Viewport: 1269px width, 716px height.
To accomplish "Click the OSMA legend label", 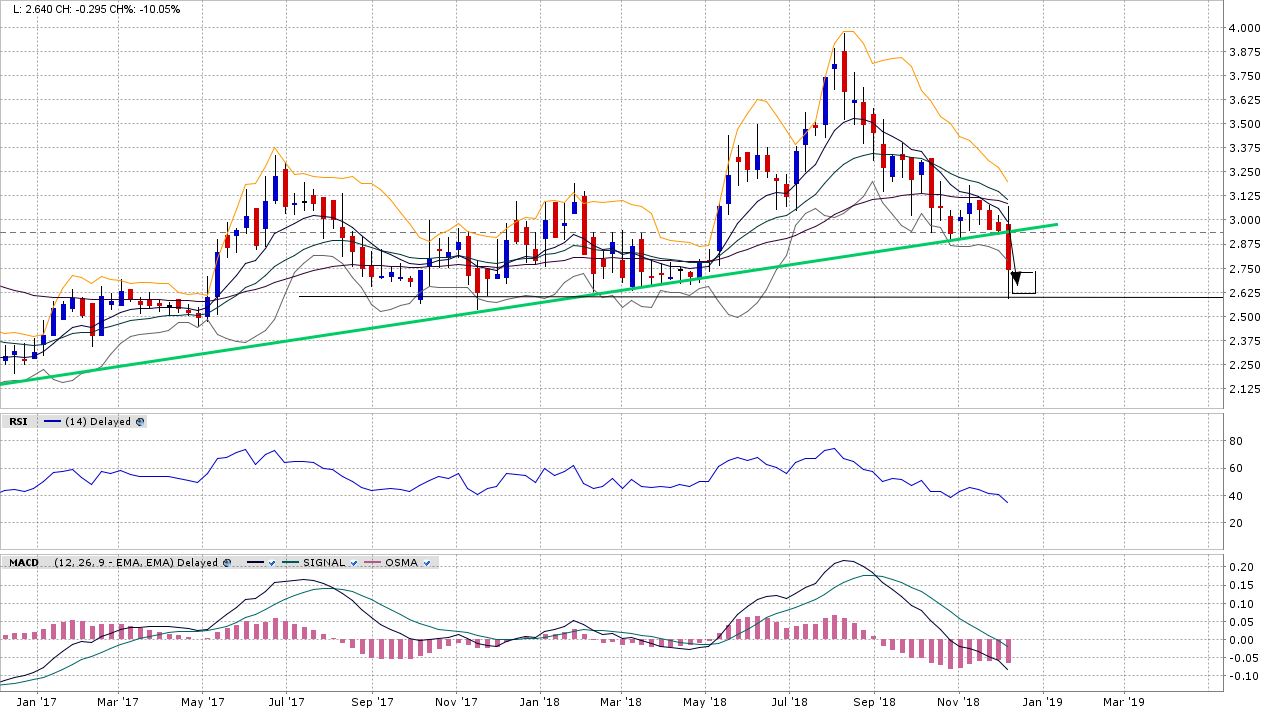I will pyautogui.click(x=401, y=563).
